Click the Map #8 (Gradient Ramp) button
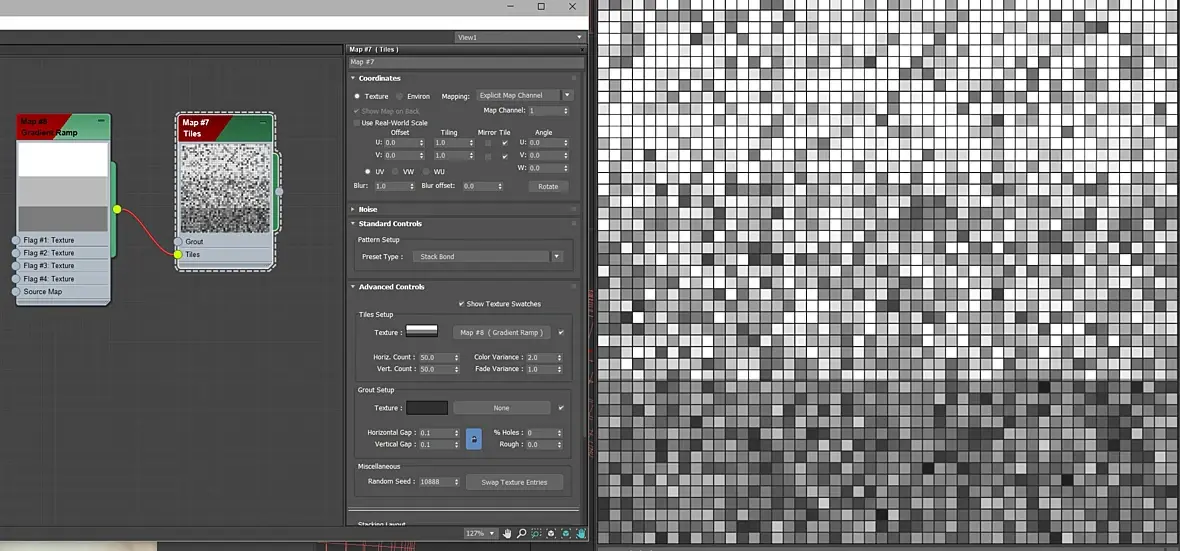 pos(501,333)
